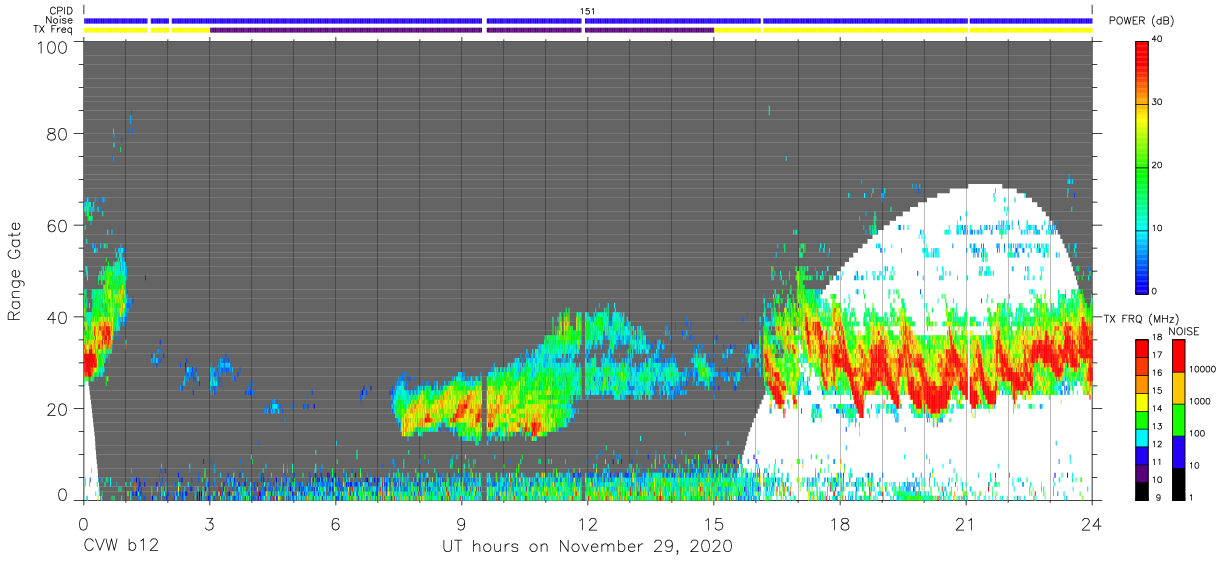The image size is (1228, 567).
Task: Click the orange-yellow segment of the NOISE colorbar
Action: click(x=1177, y=389)
